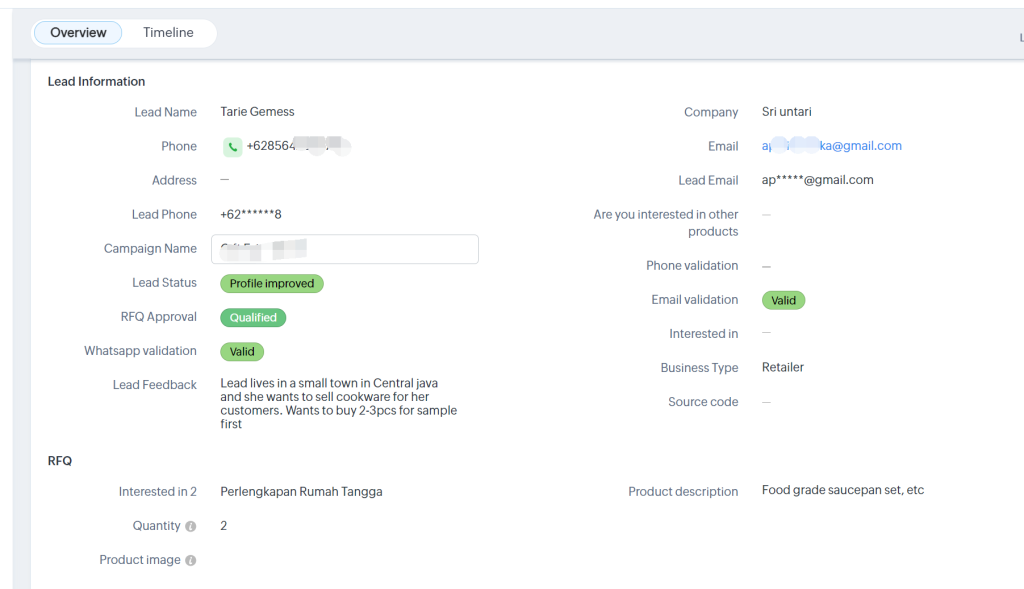
Task: Click the Qualified RFQ Approval badge
Action: [x=253, y=317]
